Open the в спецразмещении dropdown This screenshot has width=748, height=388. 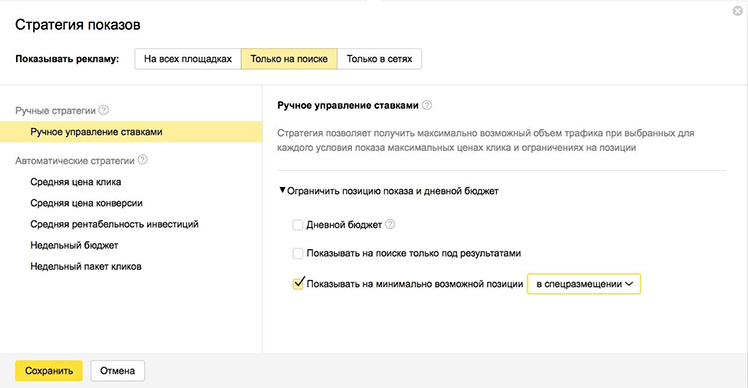click(584, 284)
